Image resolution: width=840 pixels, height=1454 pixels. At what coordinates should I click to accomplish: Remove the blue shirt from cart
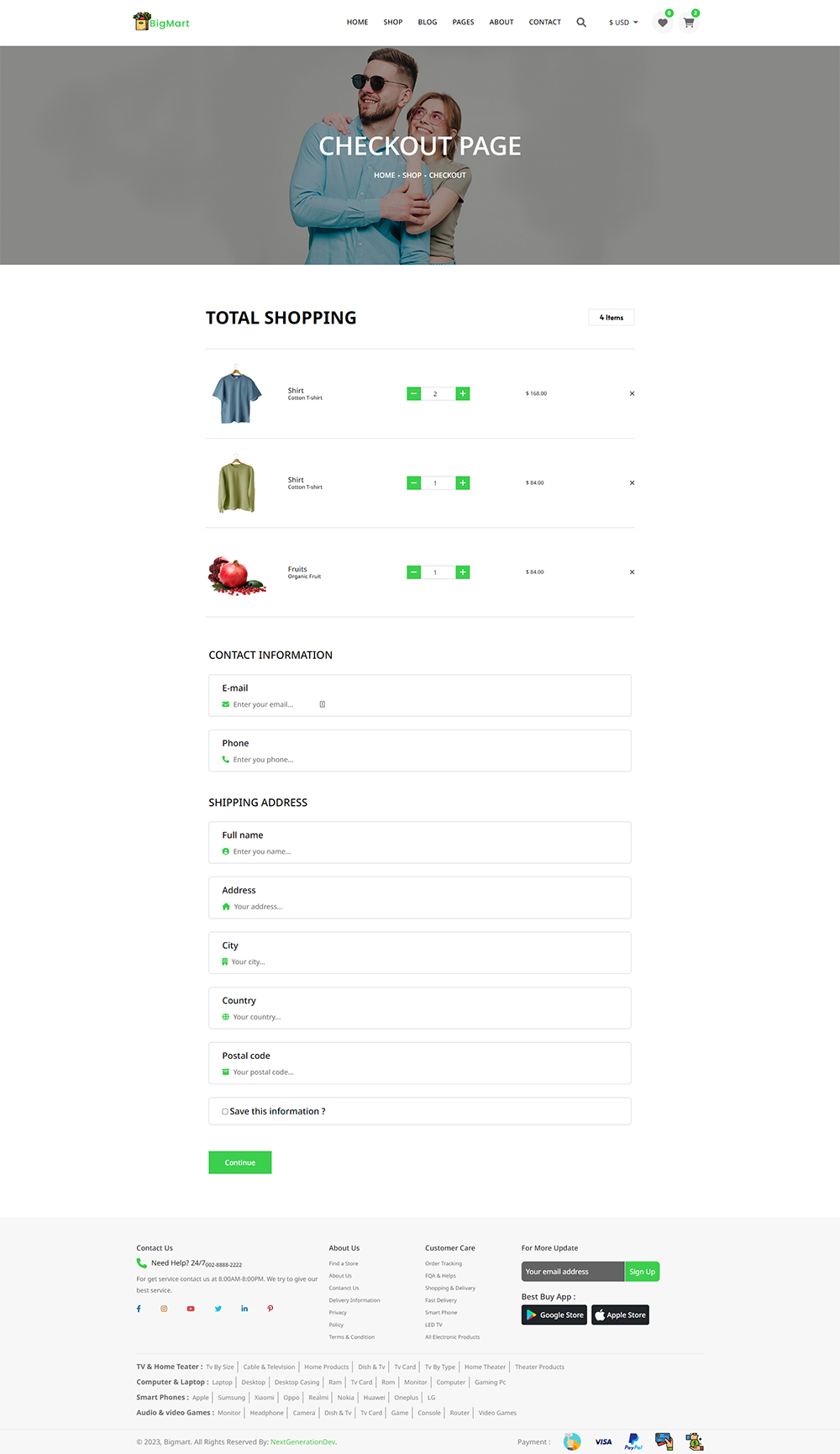pos(632,393)
